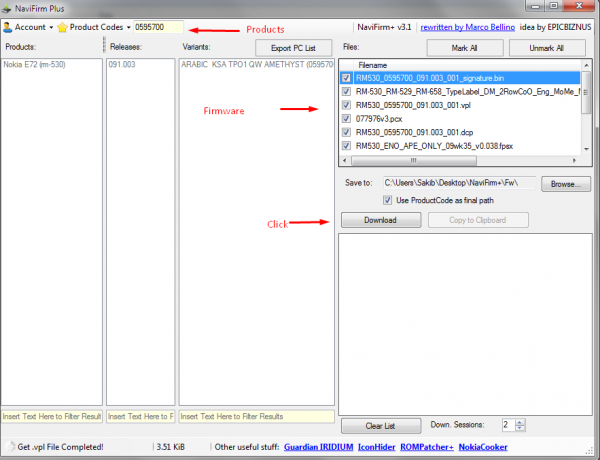Click the Account user icon
Image resolution: width=600 pixels, height=460 pixels.
[8, 27]
